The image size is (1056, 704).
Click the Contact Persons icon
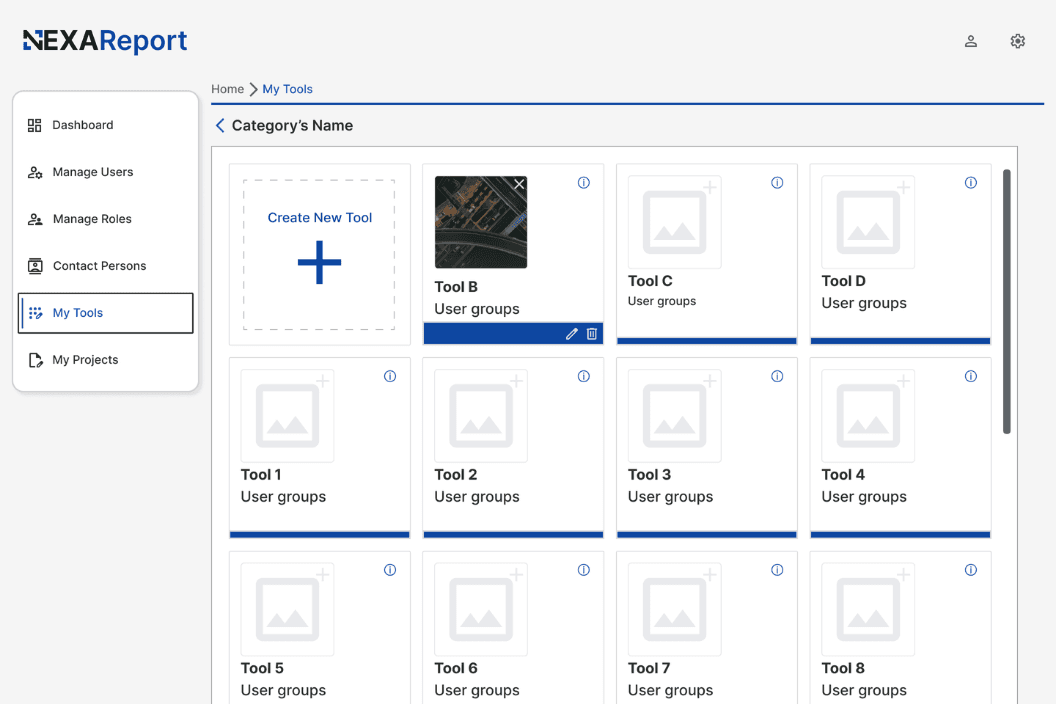coord(33,265)
